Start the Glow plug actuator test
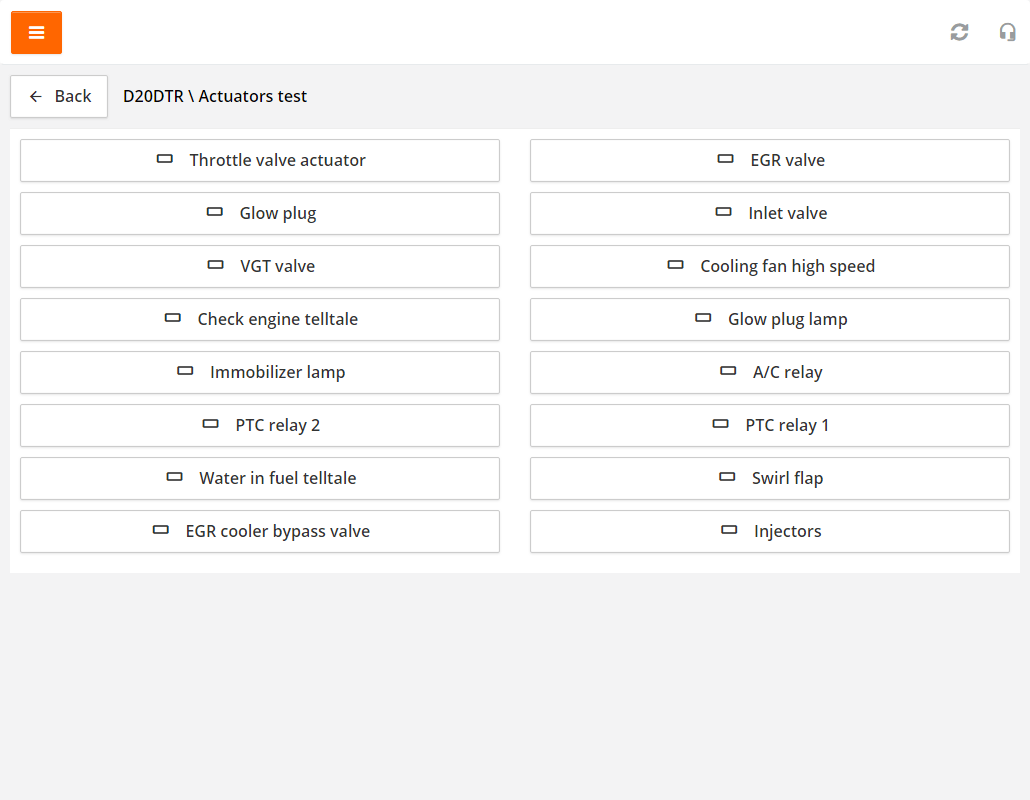The height and width of the screenshot is (800, 1030). [x=260, y=213]
